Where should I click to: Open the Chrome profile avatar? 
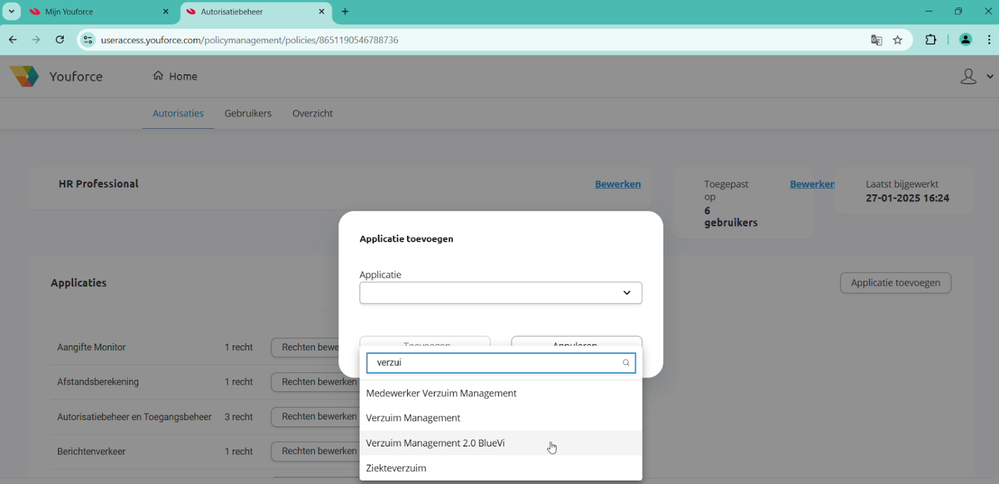pos(966,39)
